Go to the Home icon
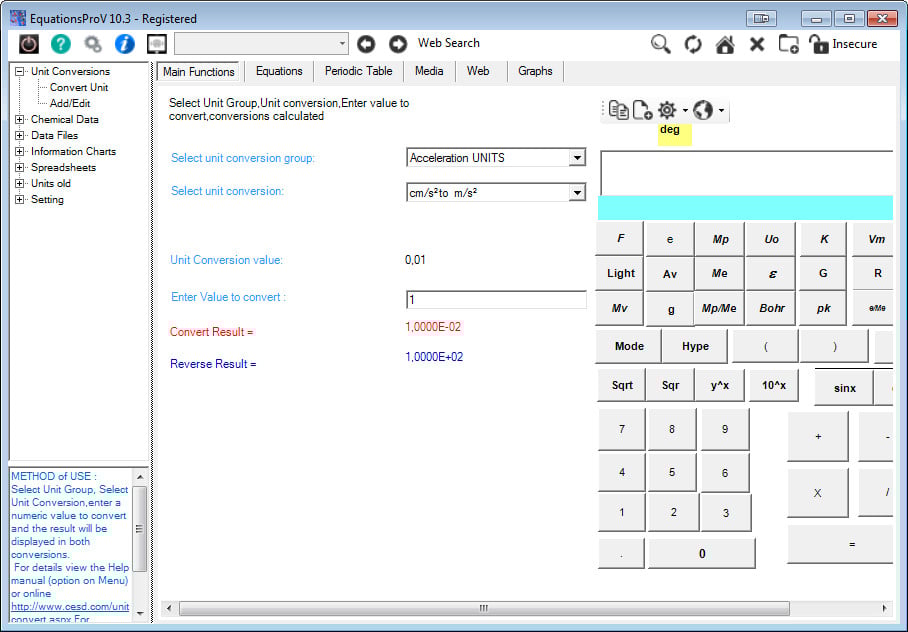The height and width of the screenshot is (632, 908). pos(725,44)
